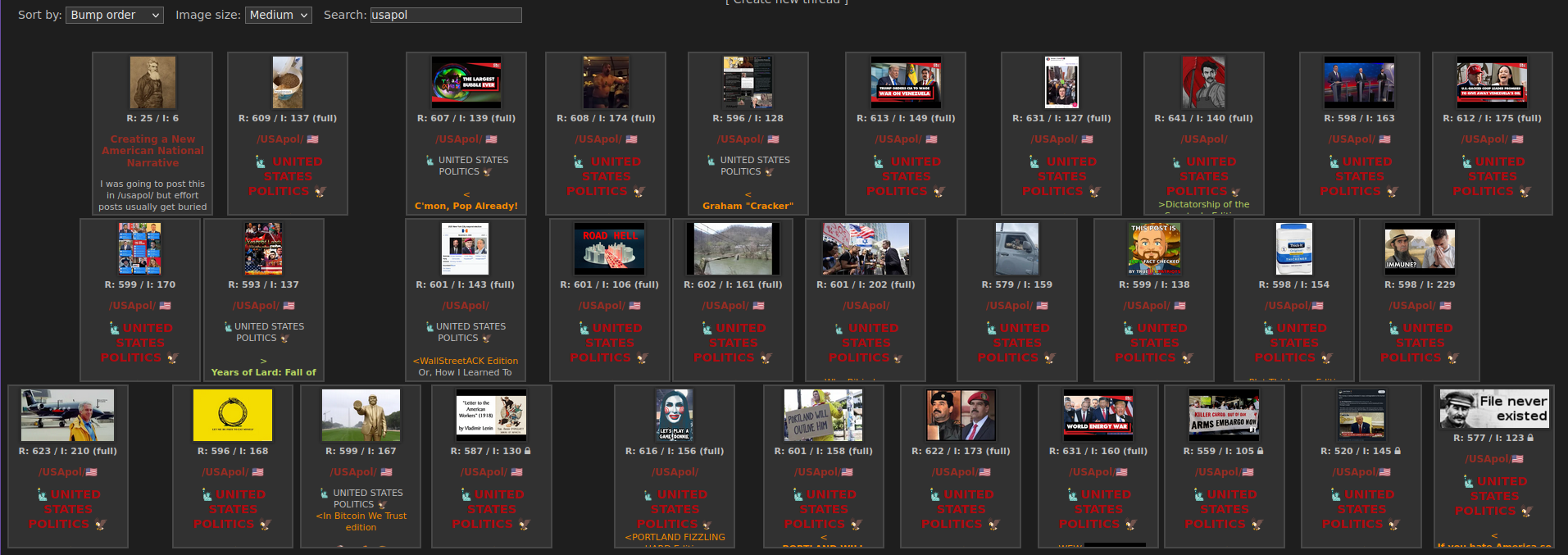Viewport: 1568px width, 555px height.
Task: Click 'Letter to the American Workers' thumbnail
Action: [492, 415]
